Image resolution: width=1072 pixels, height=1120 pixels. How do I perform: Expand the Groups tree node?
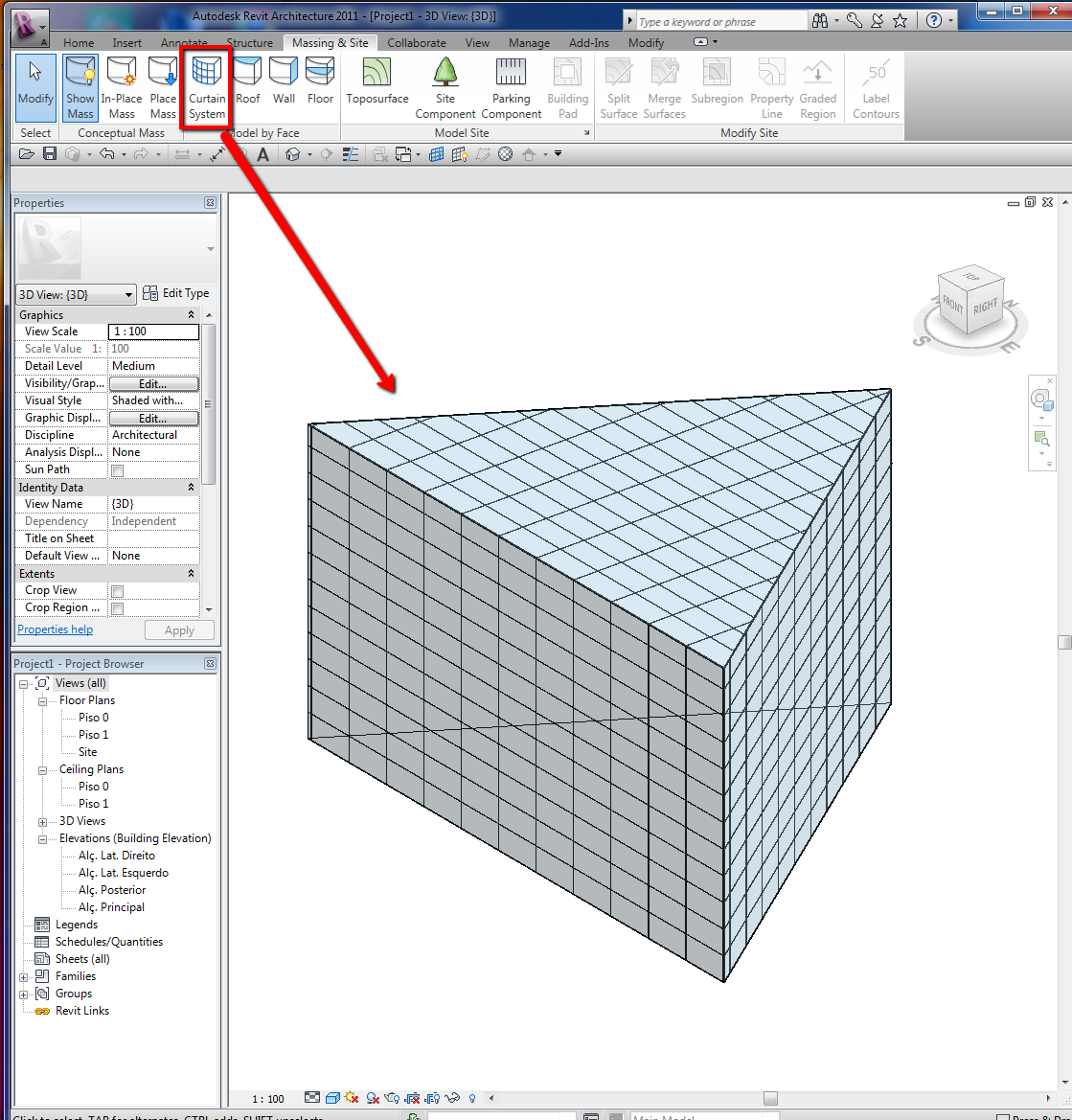(x=24, y=994)
